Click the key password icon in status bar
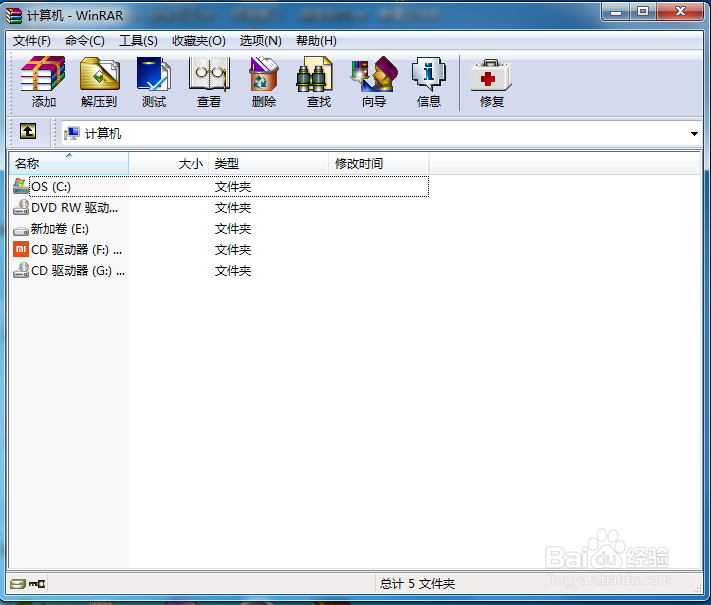This screenshot has height=605, width=711. [37, 584]
